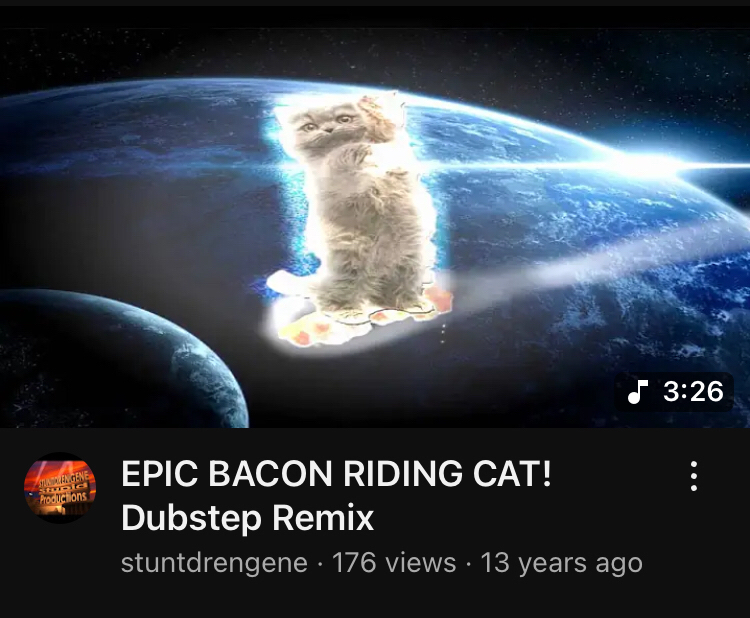This screenshot has width=750, height=618.
Task: Click the Productions text in channel avatar
Action: coord(64,497)
